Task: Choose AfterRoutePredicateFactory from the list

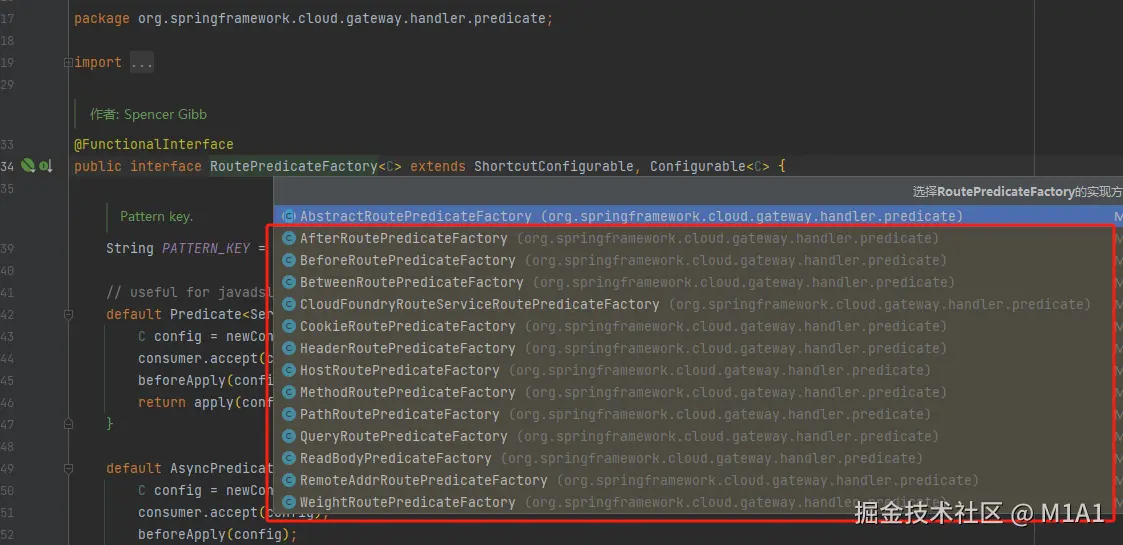Action: (698, 238)
